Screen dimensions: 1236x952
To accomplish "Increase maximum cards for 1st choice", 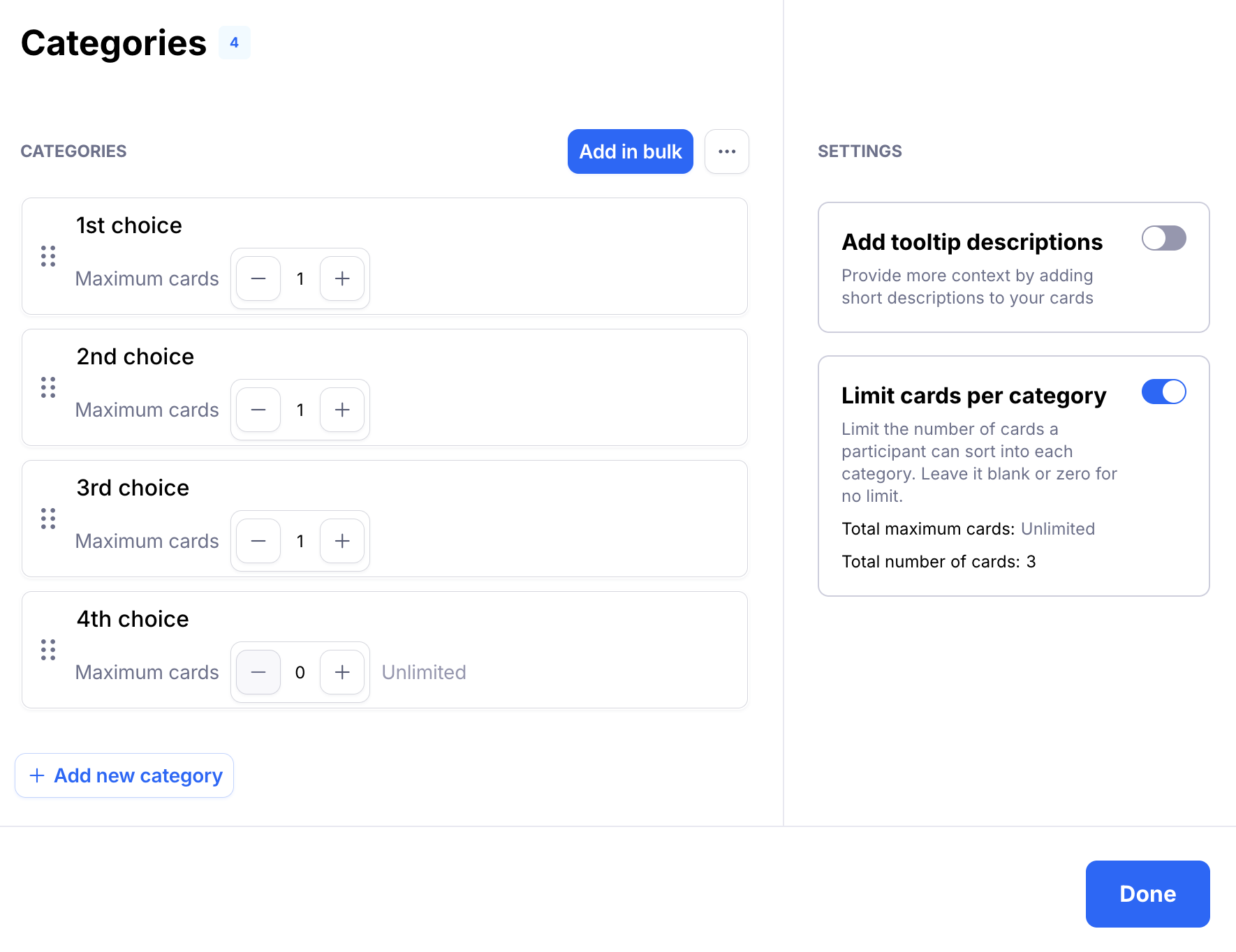I will (x=342, y=278).
